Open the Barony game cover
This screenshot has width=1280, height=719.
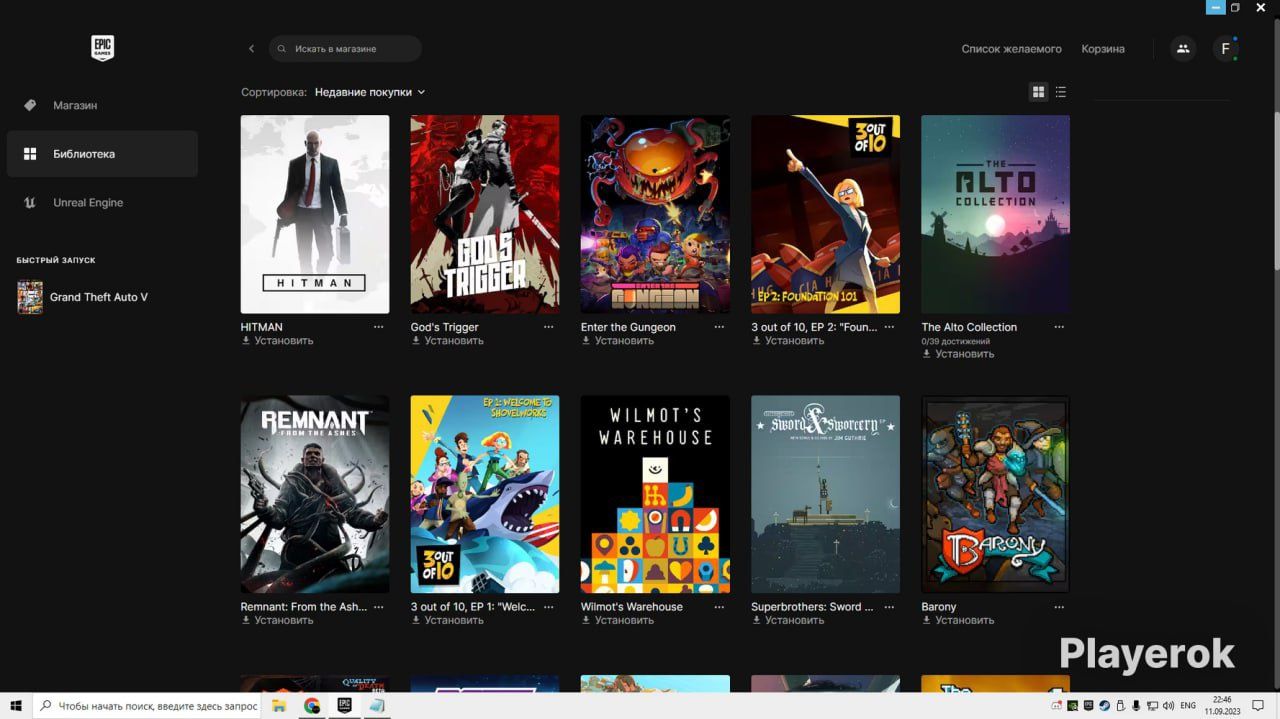point(995,494)
